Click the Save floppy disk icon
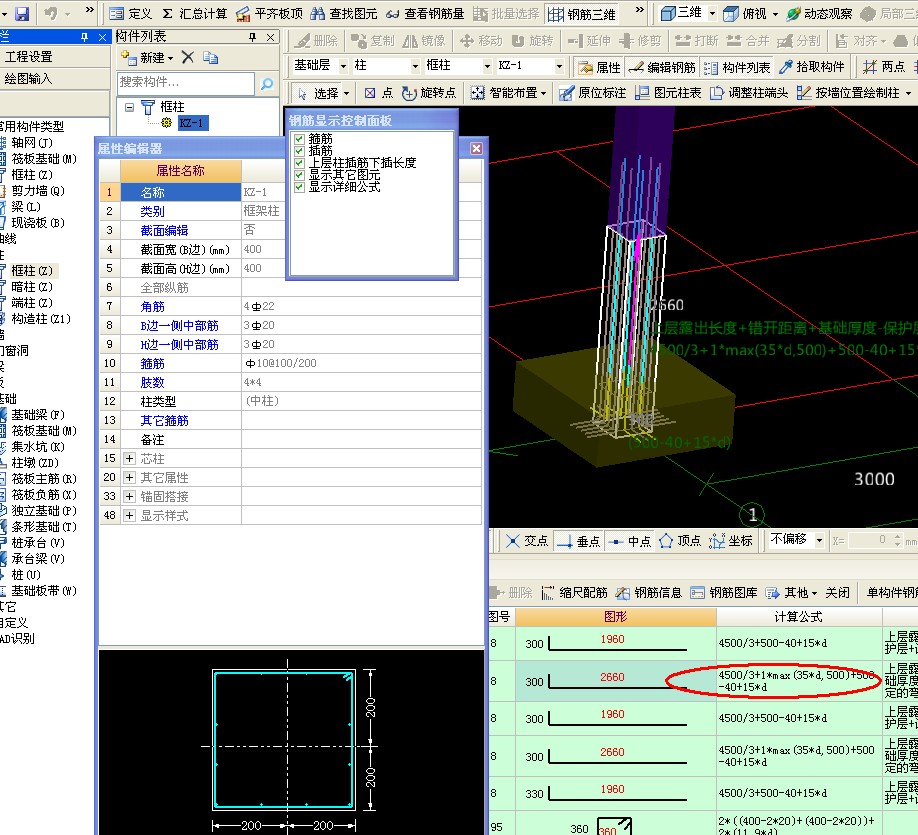 [x=22, y=13]
